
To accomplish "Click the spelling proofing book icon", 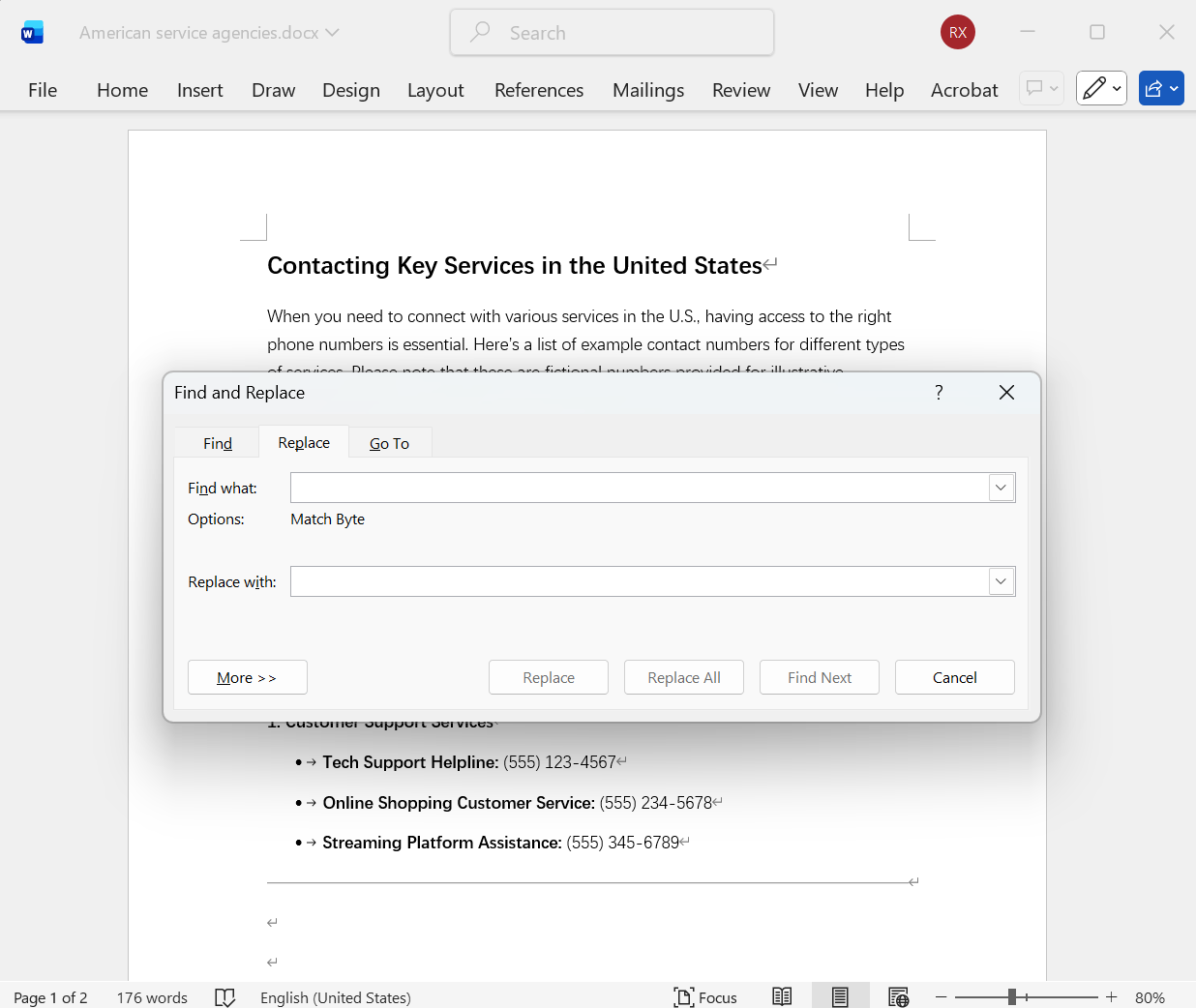I will point(224,997).
